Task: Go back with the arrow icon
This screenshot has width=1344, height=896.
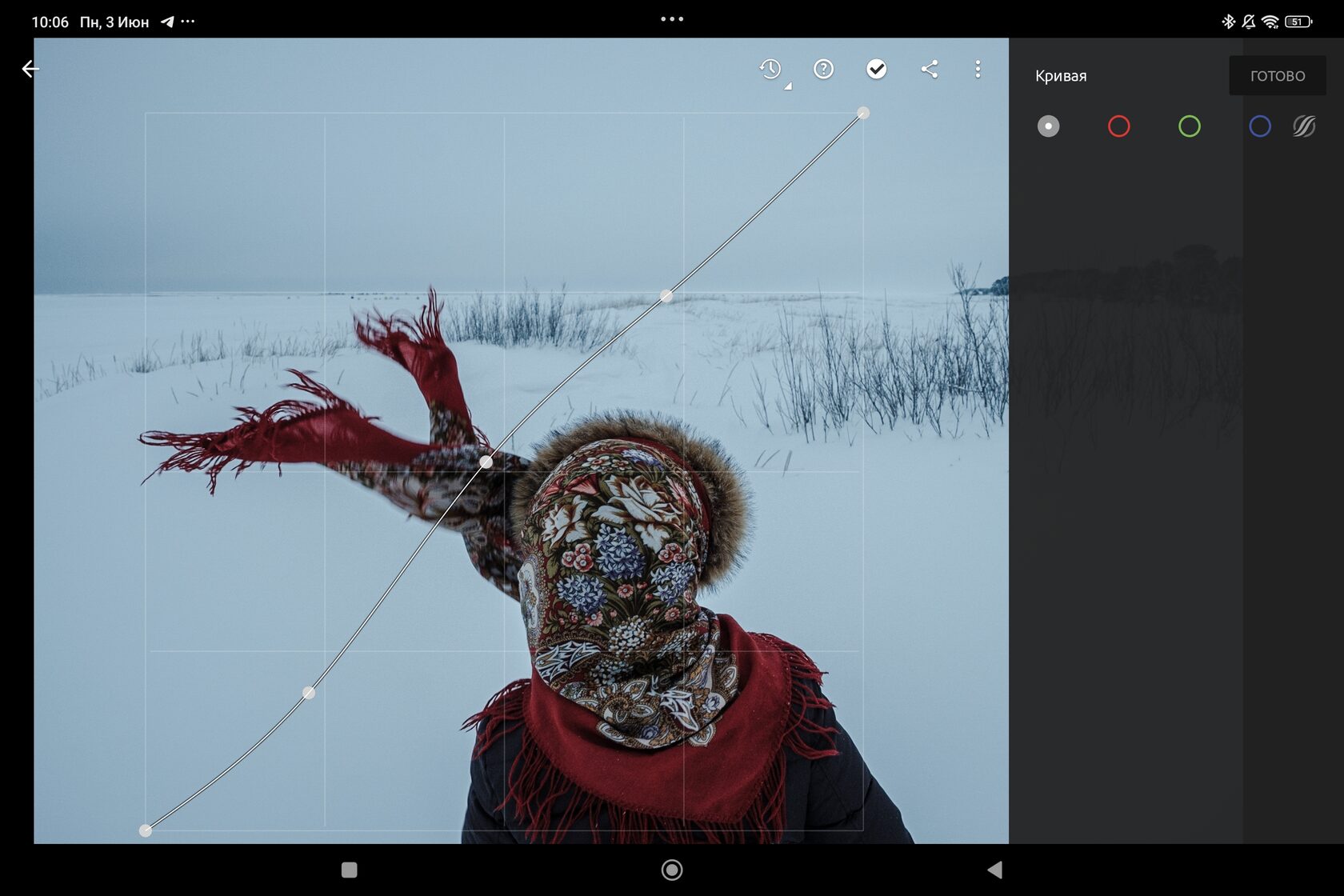Action: pos(30,70)
